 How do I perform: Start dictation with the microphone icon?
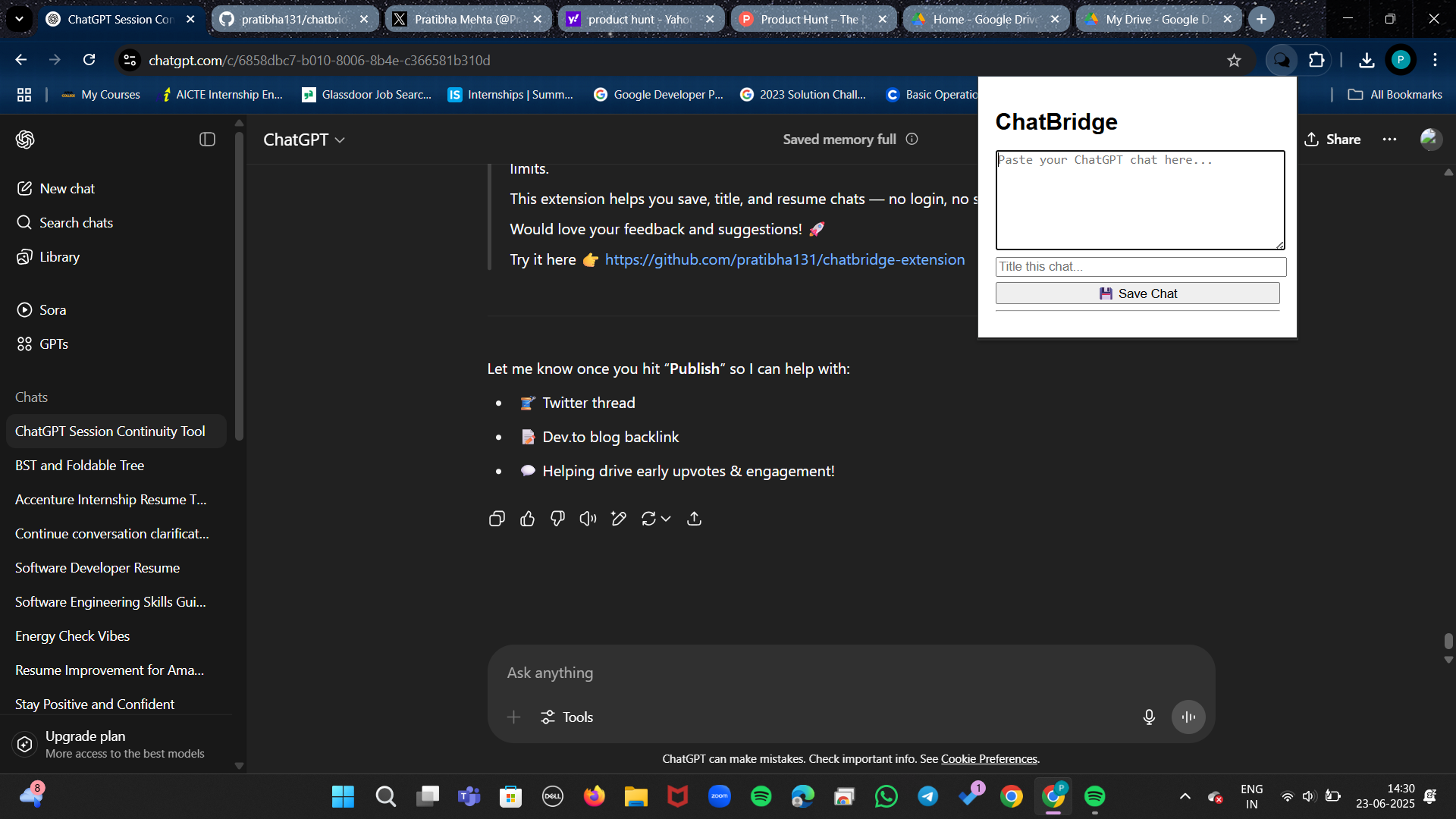(x=1149, y=717)
